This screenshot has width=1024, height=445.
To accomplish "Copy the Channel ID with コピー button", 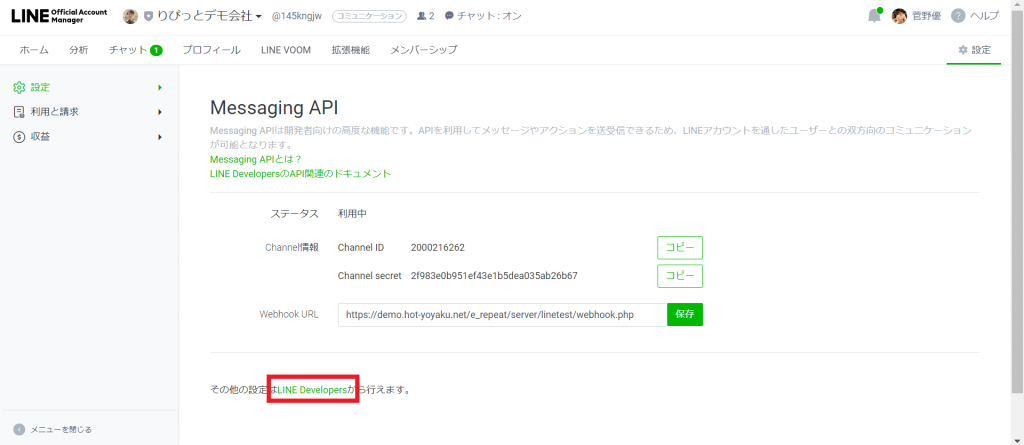I will 680,248.
